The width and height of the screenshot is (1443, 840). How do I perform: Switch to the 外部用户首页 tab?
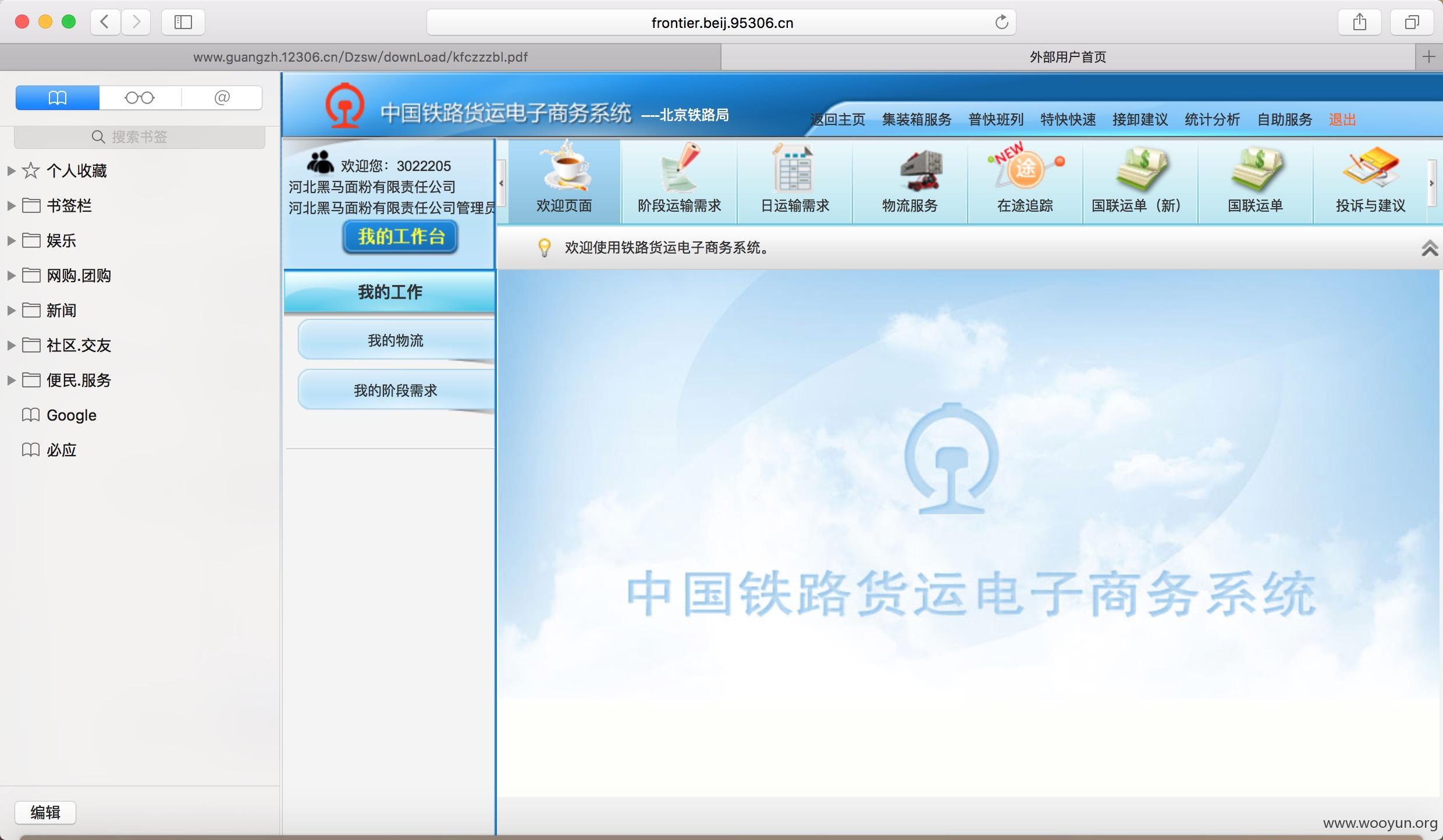pos(1068,57)
